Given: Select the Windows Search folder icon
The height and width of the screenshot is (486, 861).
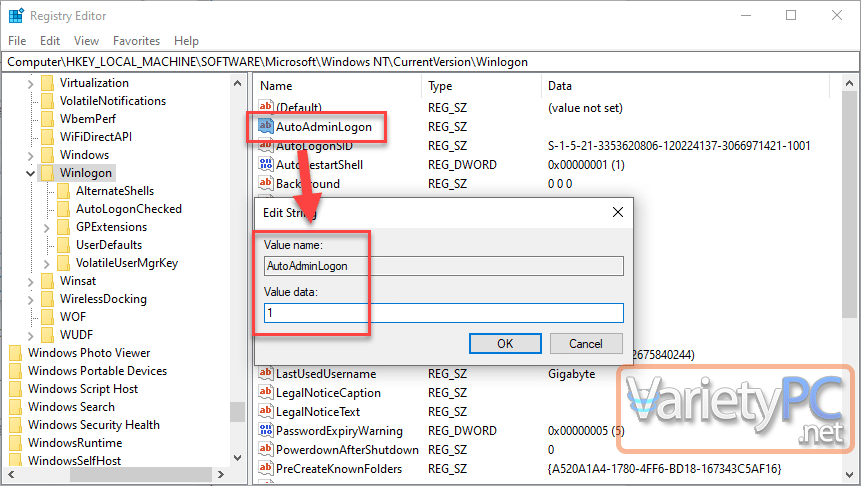Looking at the screenshot, I should point(16,407).
